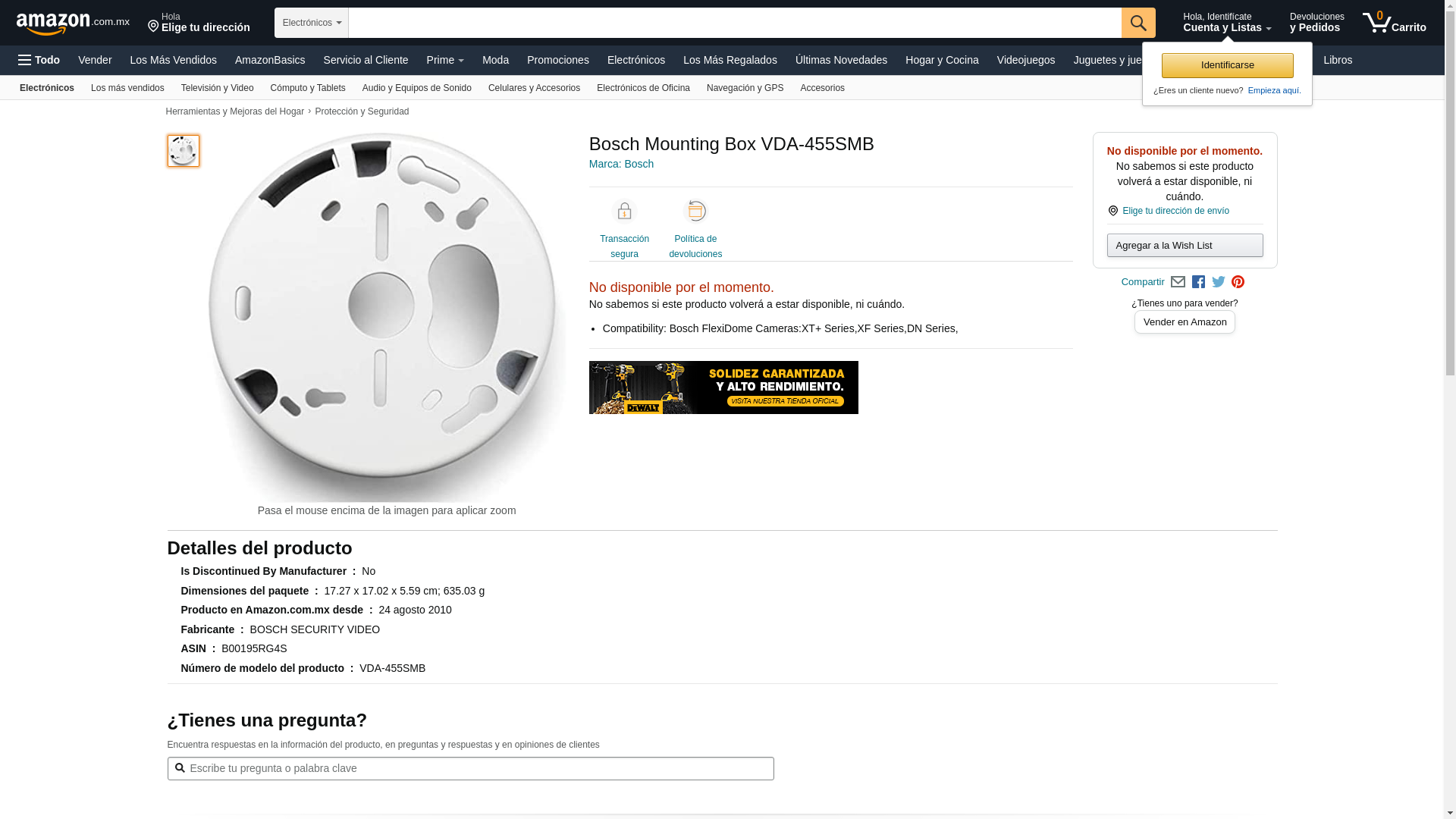Share product on Facebook icon
The image size is (1456, 819).
coord(1198,282)
